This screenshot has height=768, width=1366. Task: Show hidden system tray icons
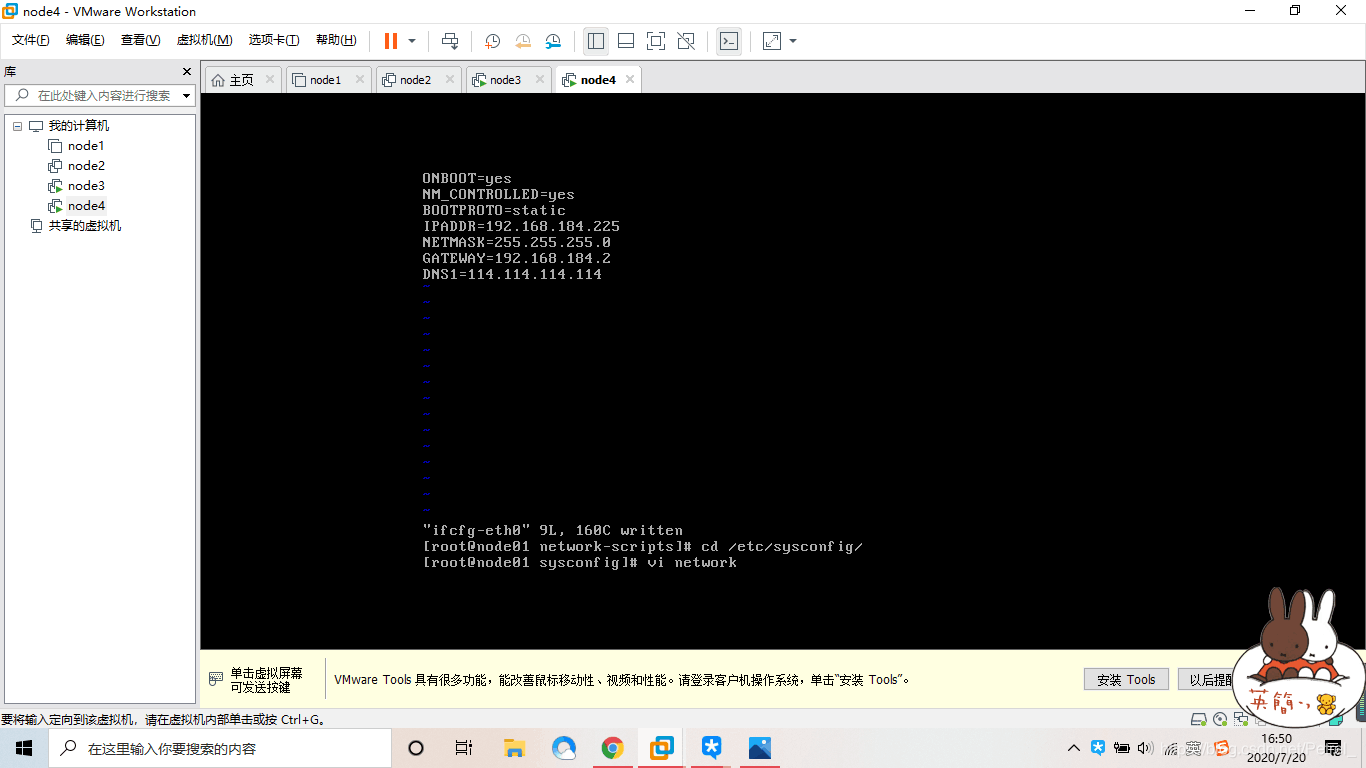point(1074,748)
